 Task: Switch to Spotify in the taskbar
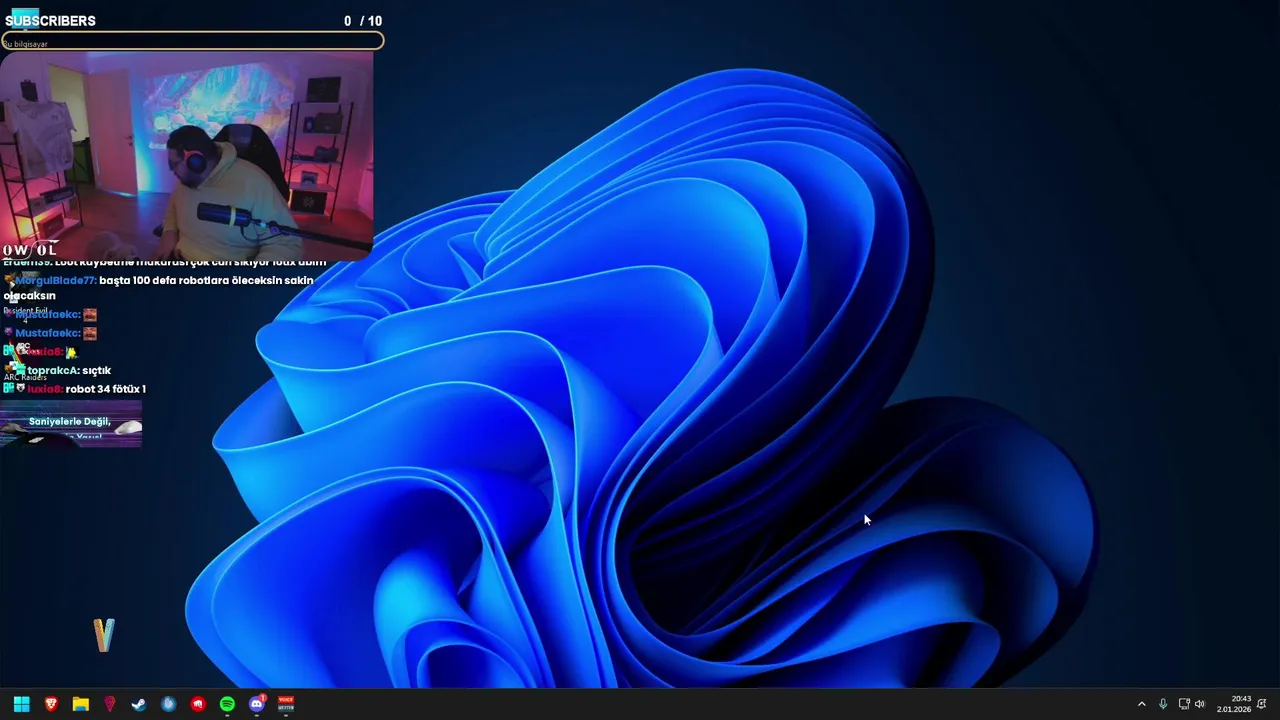pyautogui.click(x=227, y=704)
